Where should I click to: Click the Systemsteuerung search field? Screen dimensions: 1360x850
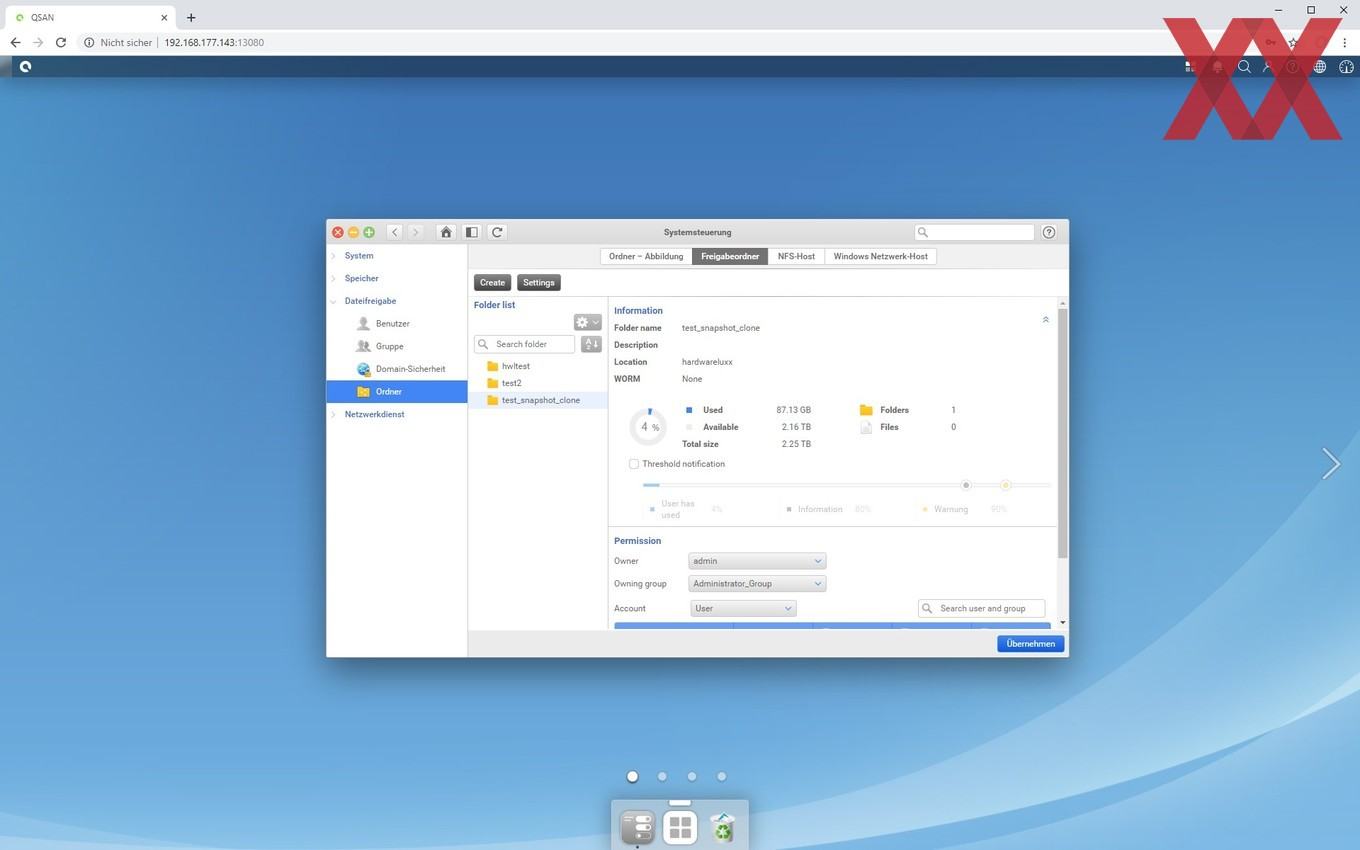[x=975, y=232]
